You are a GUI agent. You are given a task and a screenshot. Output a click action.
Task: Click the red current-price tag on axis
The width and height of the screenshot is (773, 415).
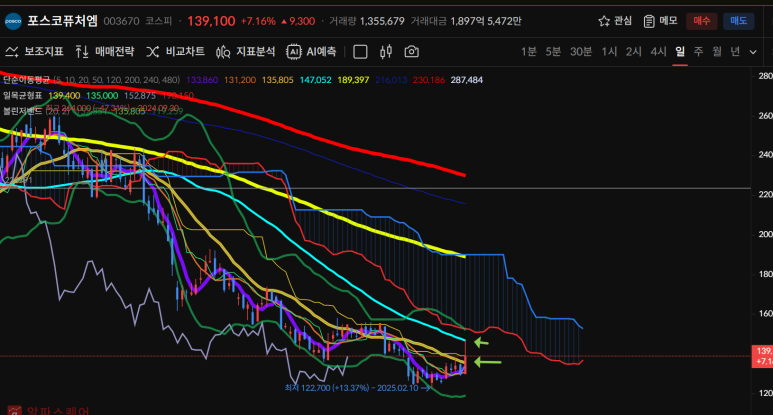pos(762,356)
